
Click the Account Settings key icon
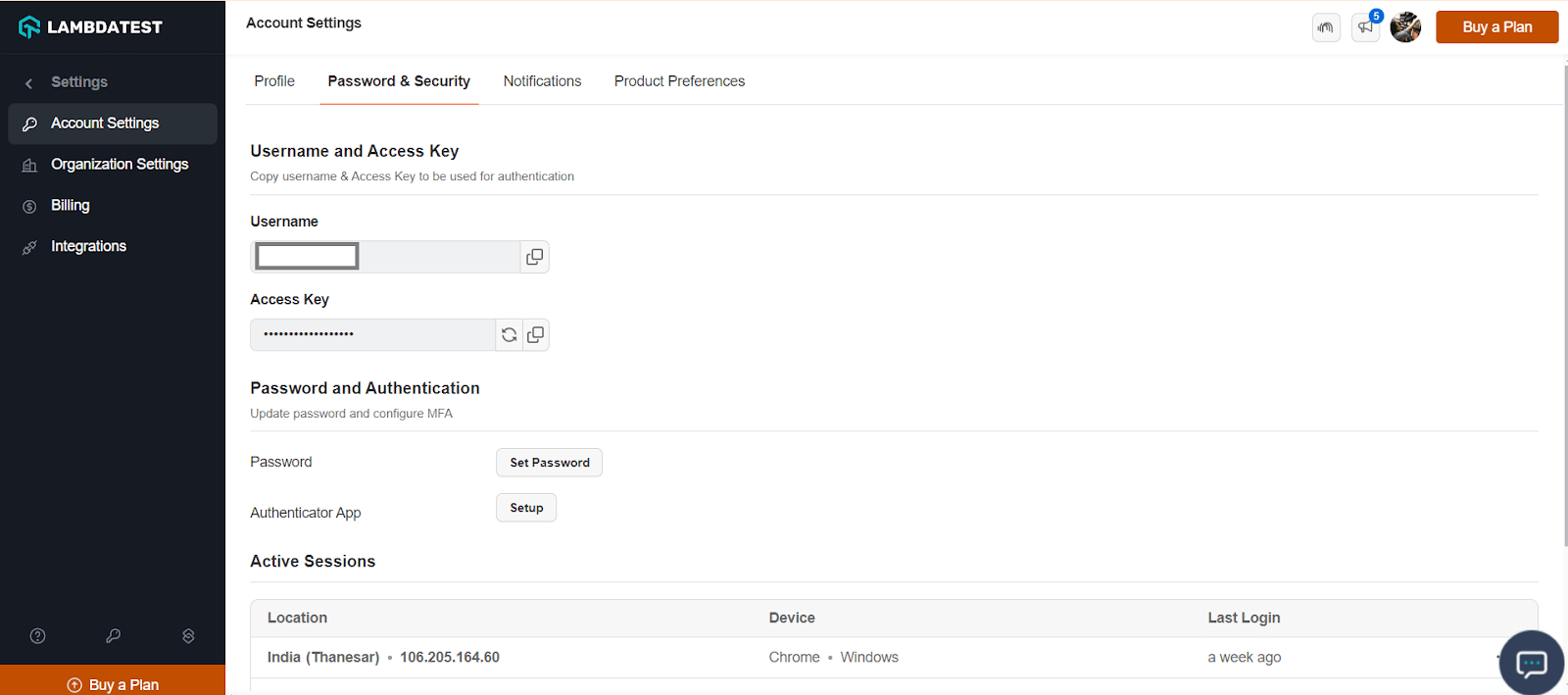tap(29, 124)
